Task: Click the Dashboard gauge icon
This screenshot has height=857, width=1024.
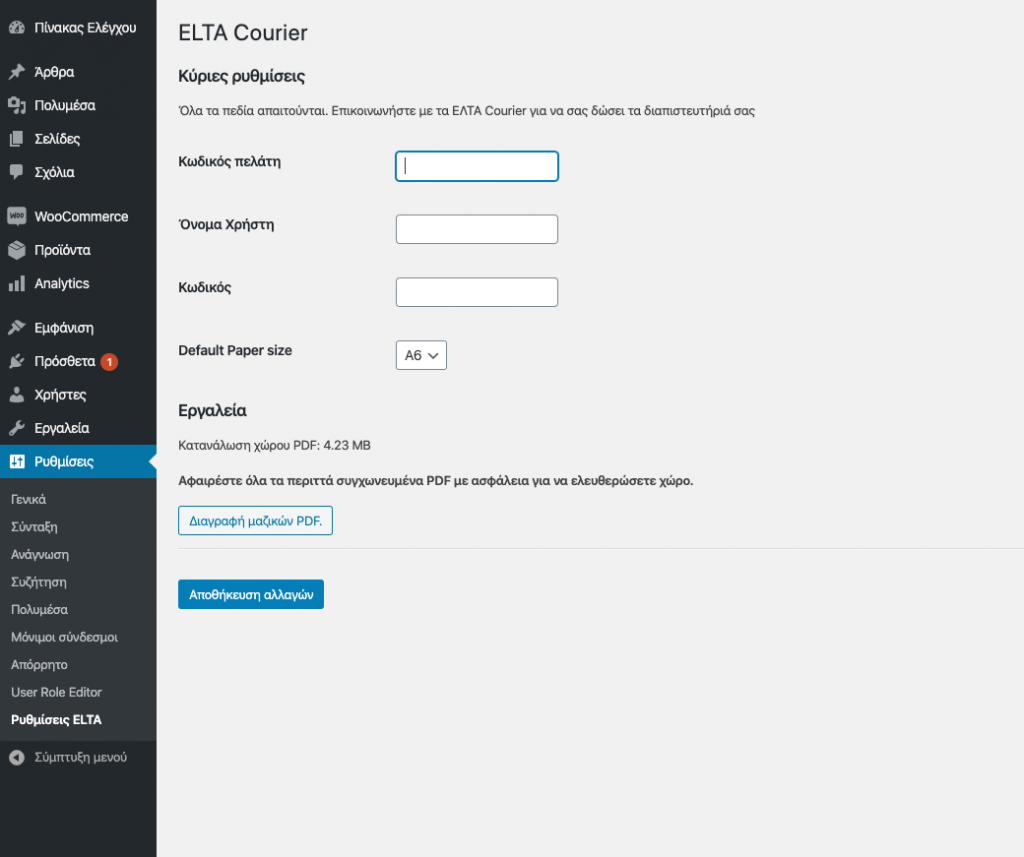Action: coord(17,27)
